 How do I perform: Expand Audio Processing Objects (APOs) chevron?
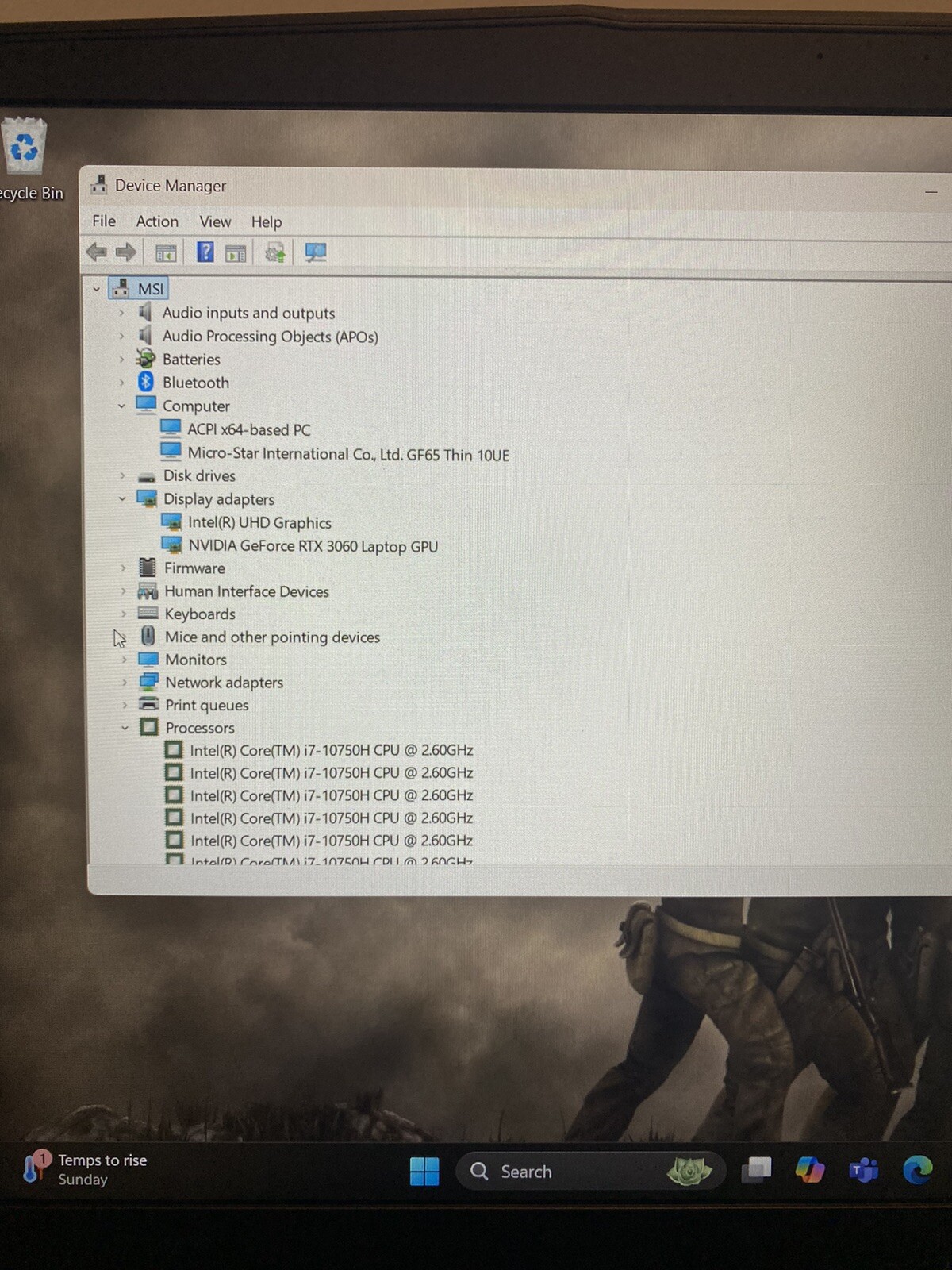coord(121,336)
